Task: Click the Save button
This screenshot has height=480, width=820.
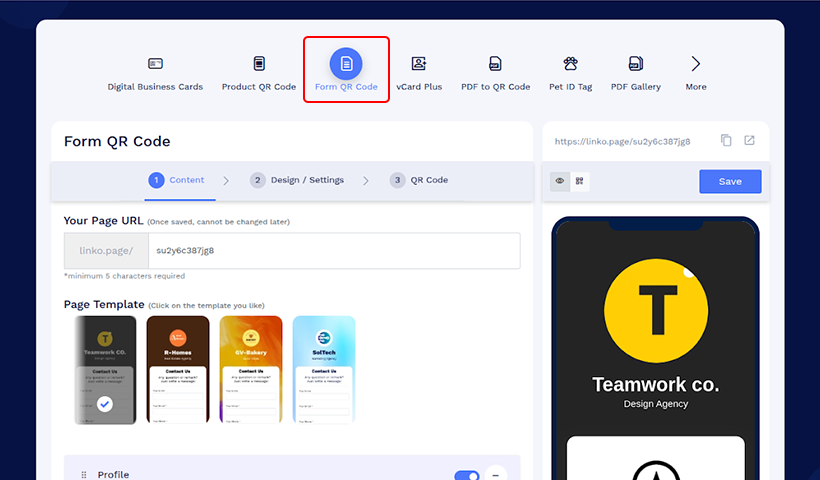Action: click(x=730, y=181)
